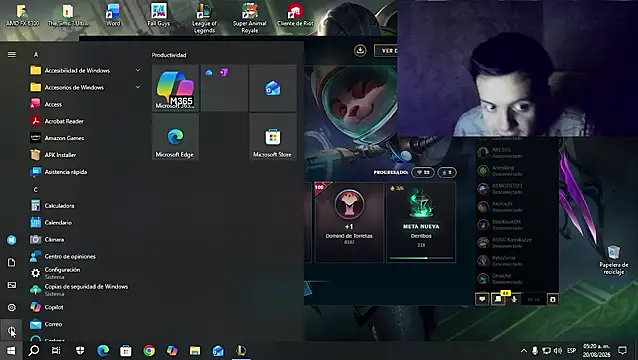638x360 pixels.
Task: Open the Microsoft Store Start tile
Action: pos(273,137)
